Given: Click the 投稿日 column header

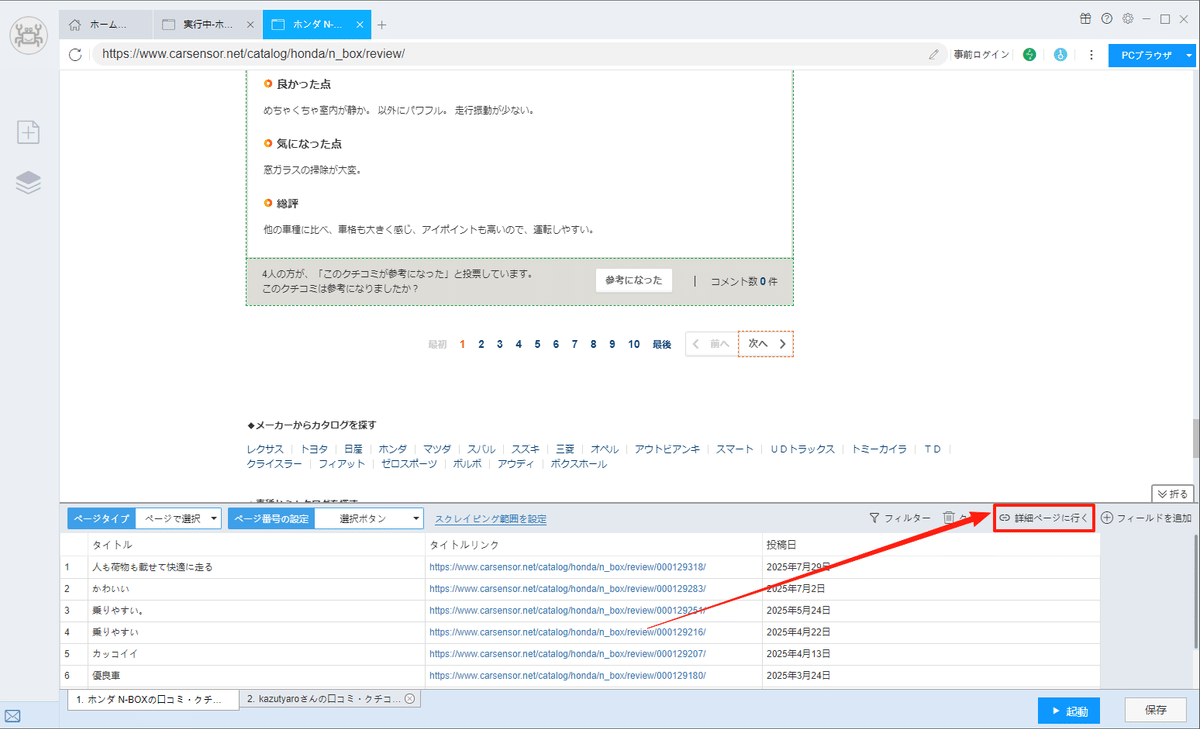Looking at the screenshot, I should pos(931,545).
